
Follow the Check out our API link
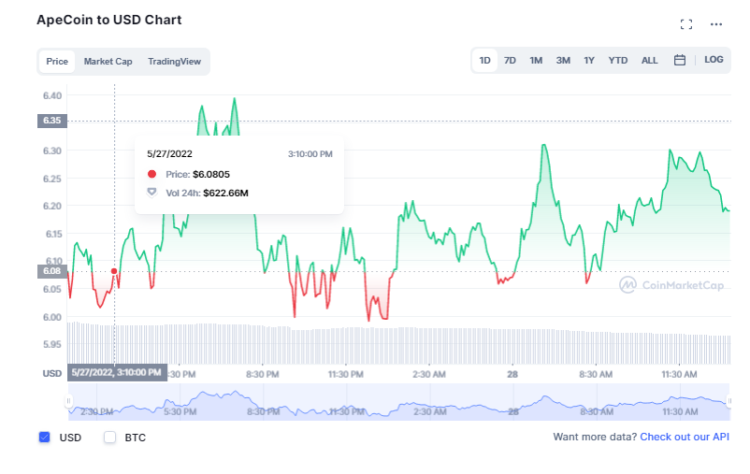[684, 437]
